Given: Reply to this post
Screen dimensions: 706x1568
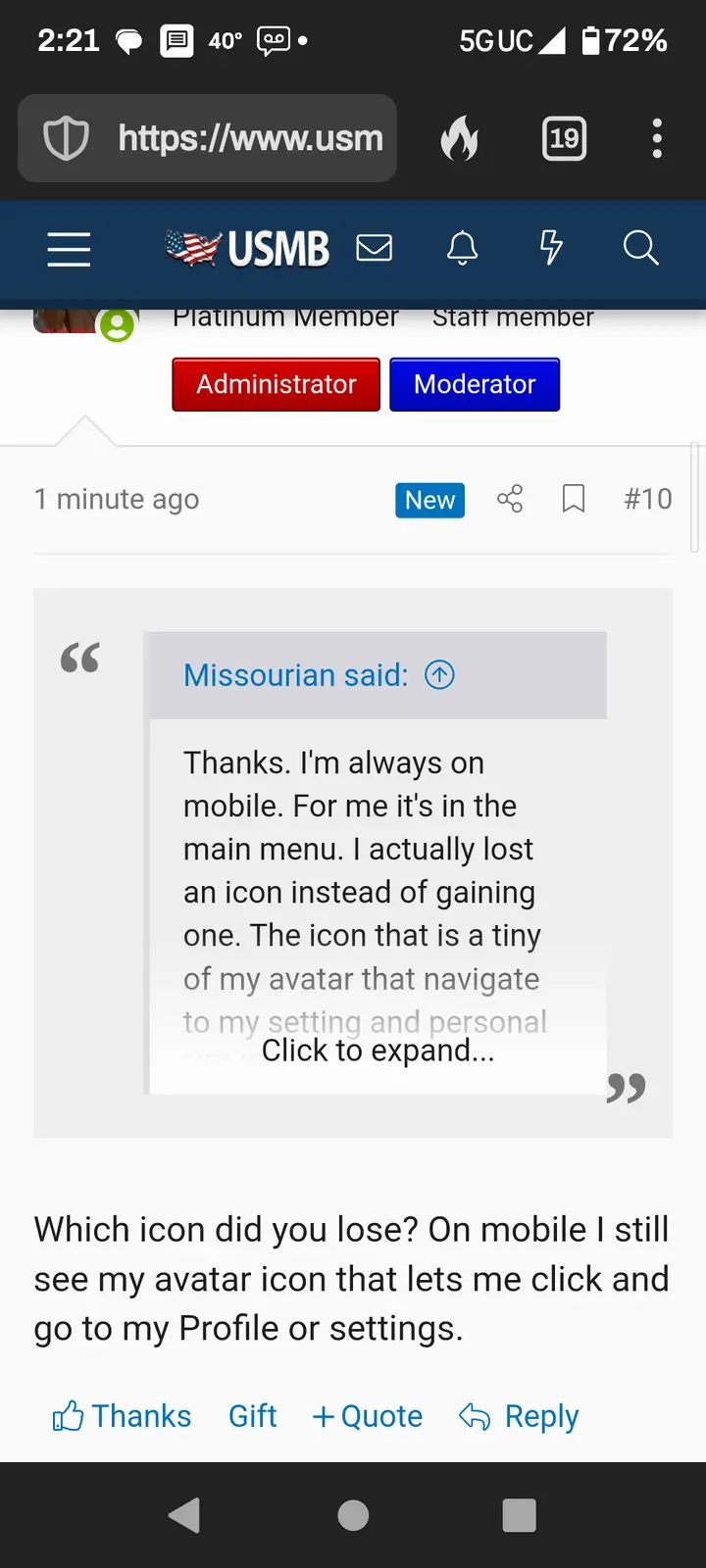Looking at the screenshot, I should (520, 1416).
